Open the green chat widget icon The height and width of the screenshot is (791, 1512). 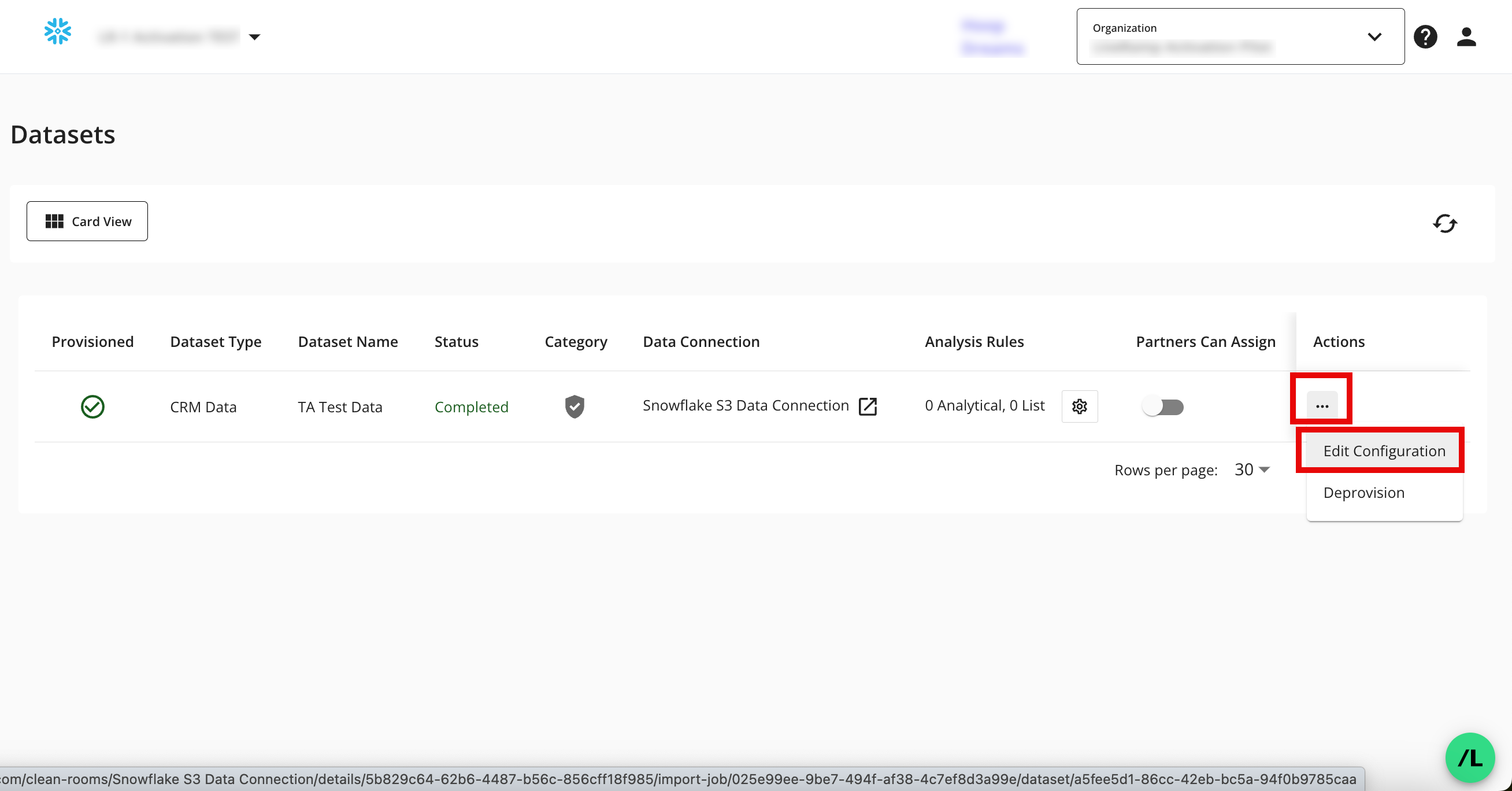[x=1469, y=757]
